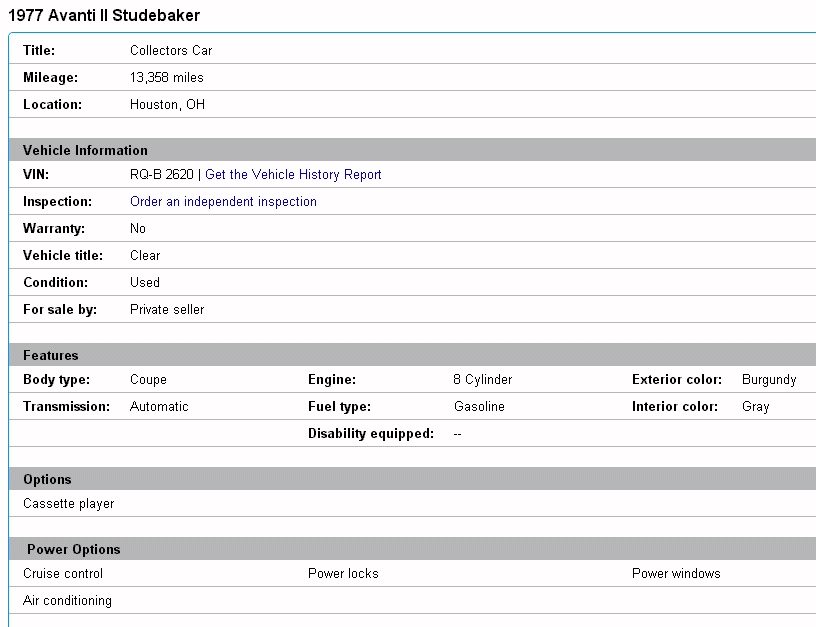Click the Gasoline fuel type value

pos(479,407)
